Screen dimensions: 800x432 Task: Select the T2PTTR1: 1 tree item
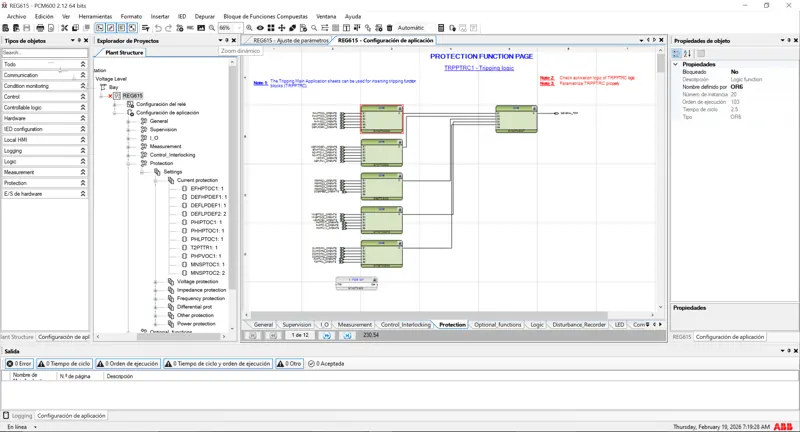[x=204, y=247]
